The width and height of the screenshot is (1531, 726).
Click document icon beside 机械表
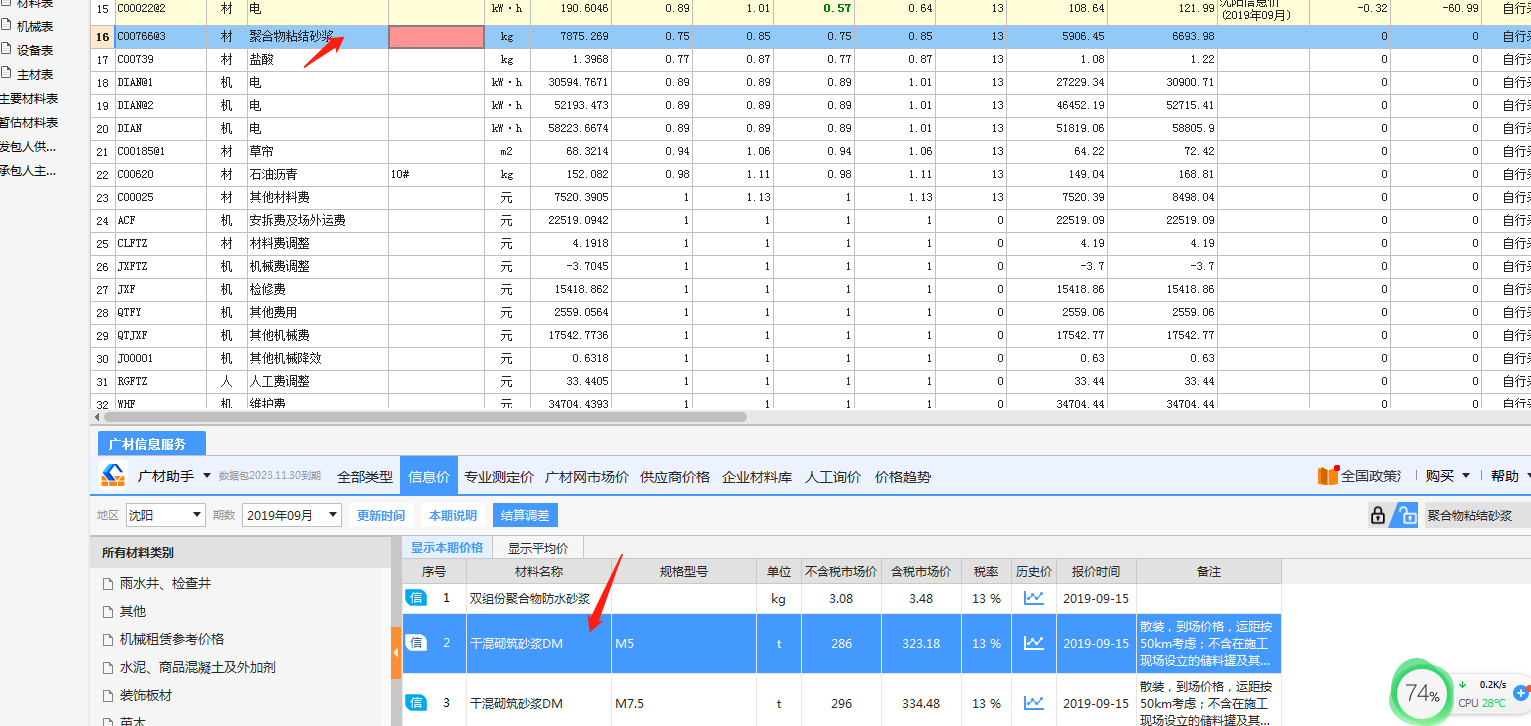tap(6, 26)
